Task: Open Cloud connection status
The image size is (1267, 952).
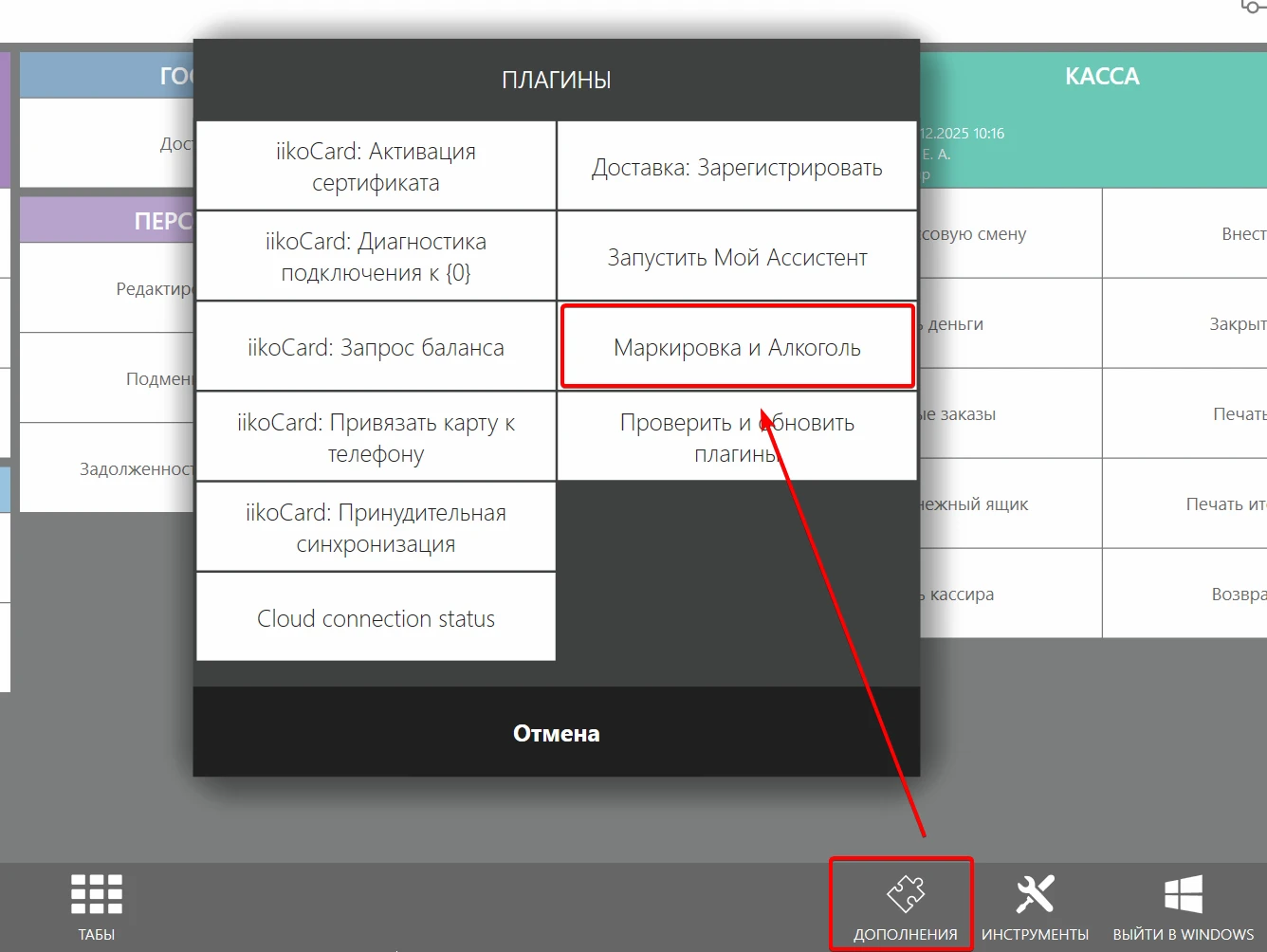Action: [x=376, y=617]
